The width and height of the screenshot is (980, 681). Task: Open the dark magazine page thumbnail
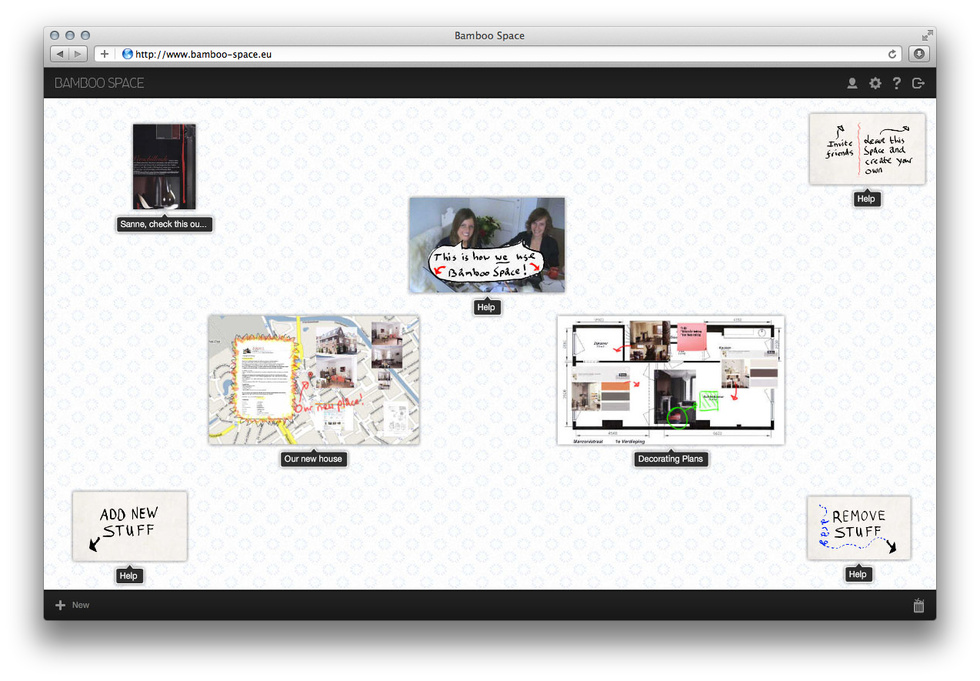164,166
